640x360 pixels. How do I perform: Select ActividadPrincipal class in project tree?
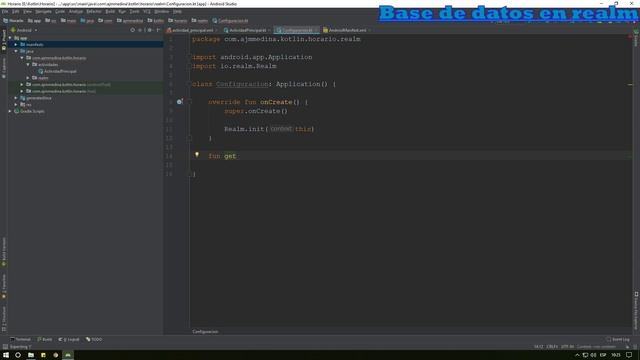57,71
